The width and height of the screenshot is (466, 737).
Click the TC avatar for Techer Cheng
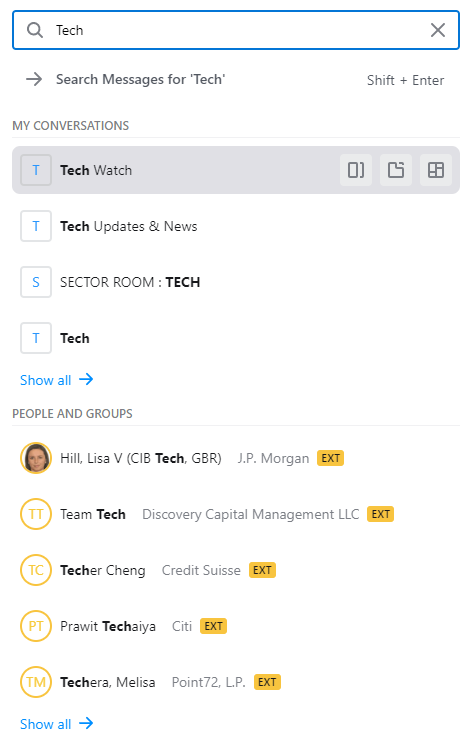[36, 570]
